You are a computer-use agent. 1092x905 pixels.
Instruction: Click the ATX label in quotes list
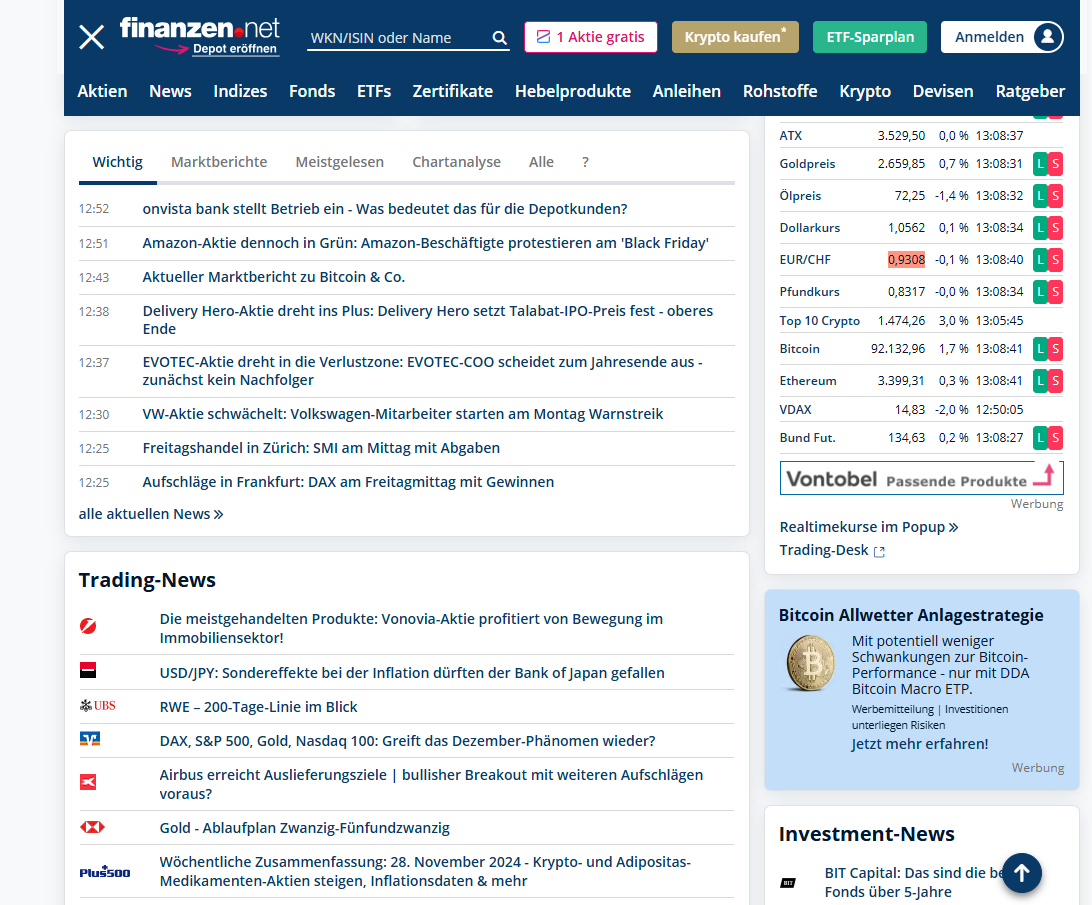790,136
